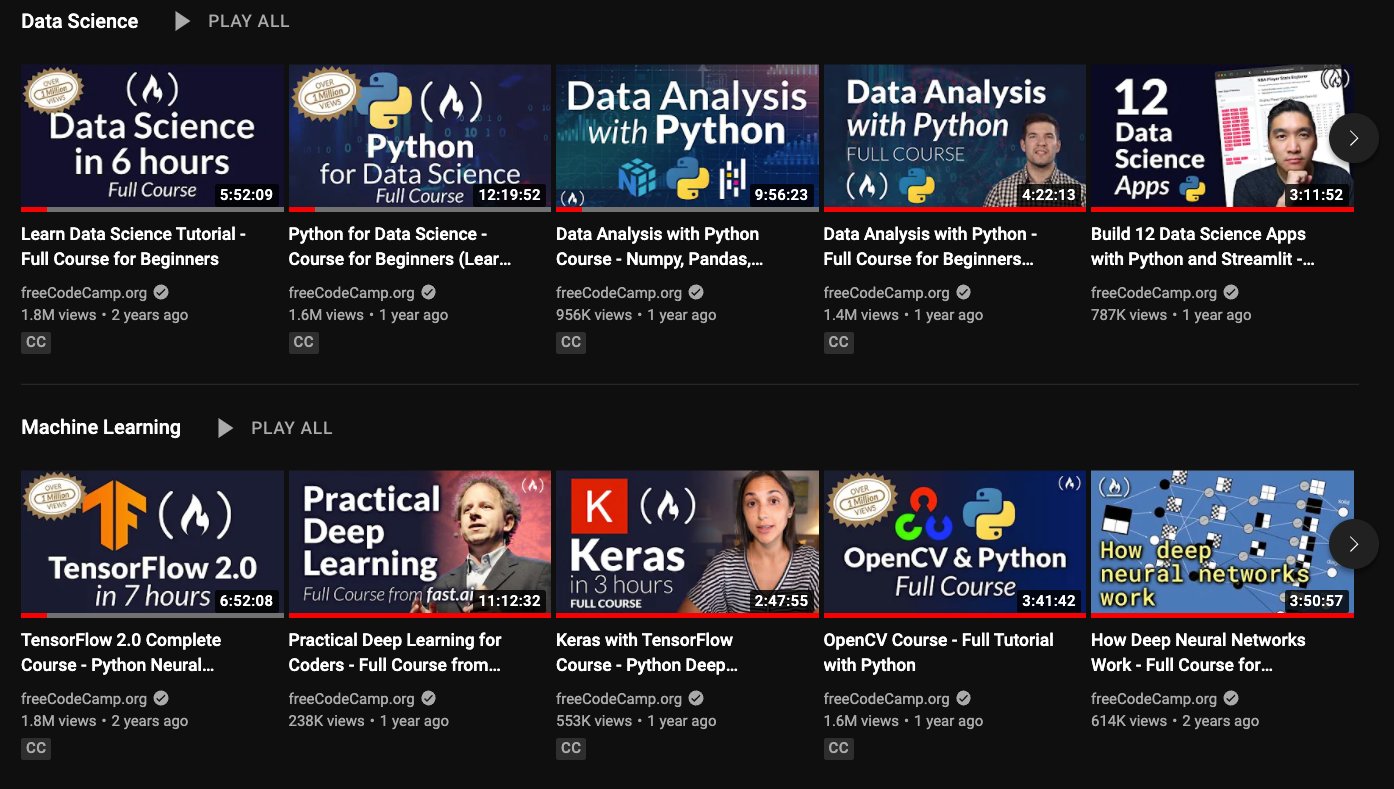Open the 4:22:13 Data Analysis Full Course thumbnail

point(955,138)
